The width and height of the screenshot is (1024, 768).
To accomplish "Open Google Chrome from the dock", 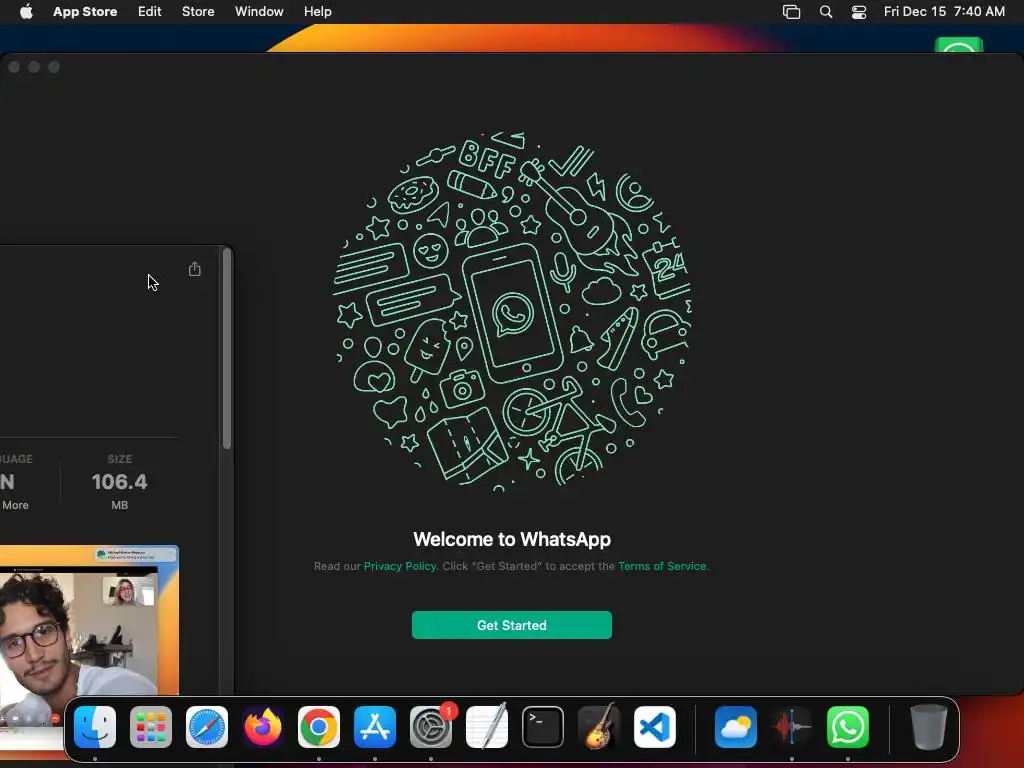I will pyautogui.click(x=319, y=727).
